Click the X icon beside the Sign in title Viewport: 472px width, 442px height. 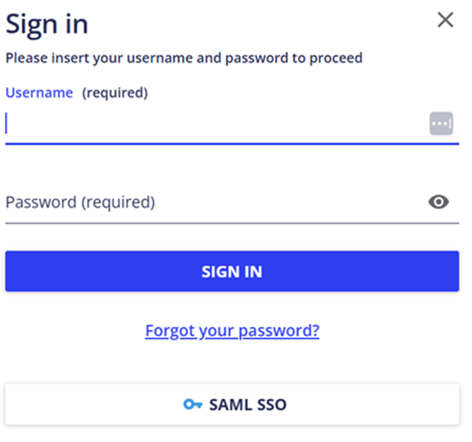[445, 20]
